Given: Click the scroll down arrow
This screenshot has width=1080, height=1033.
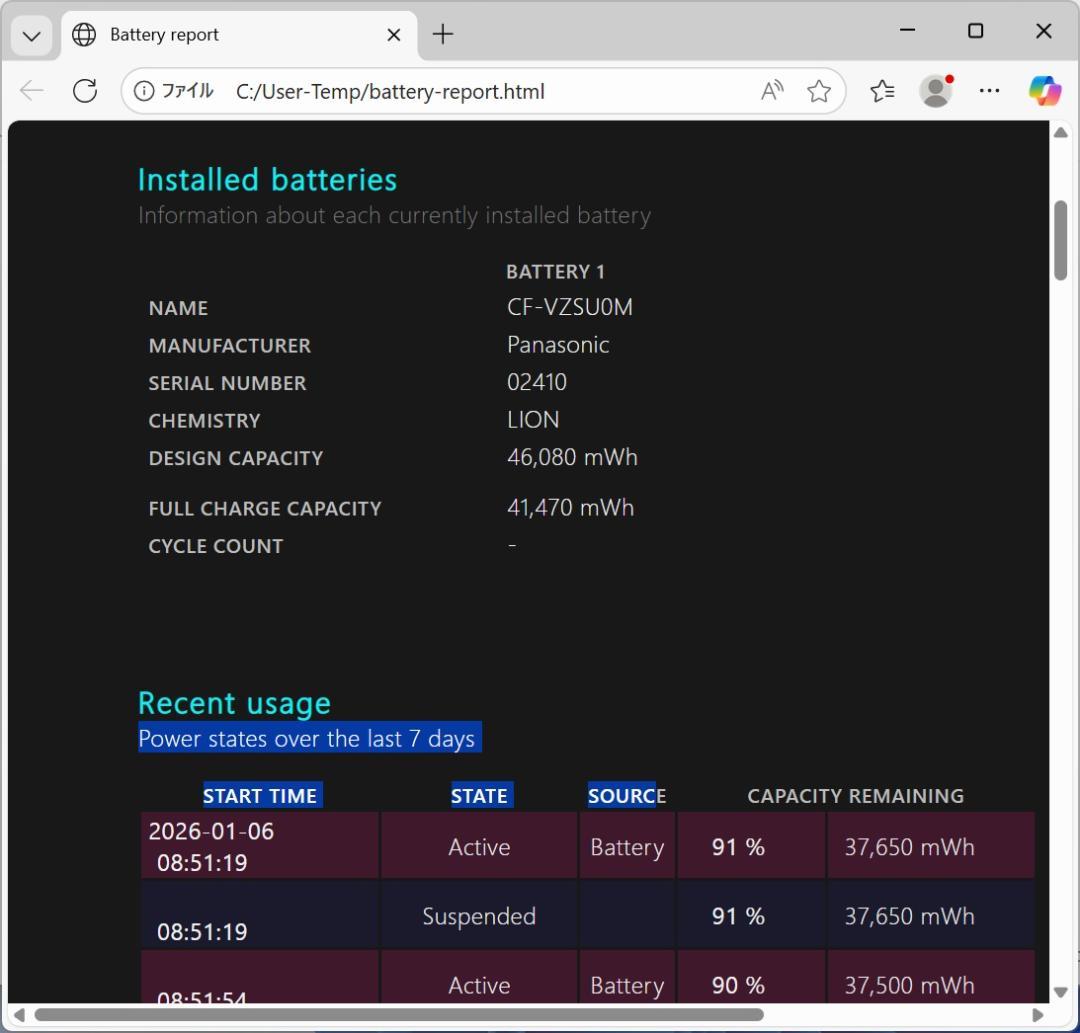Looking at the screenshot, I should click(x=1060, y=992).
